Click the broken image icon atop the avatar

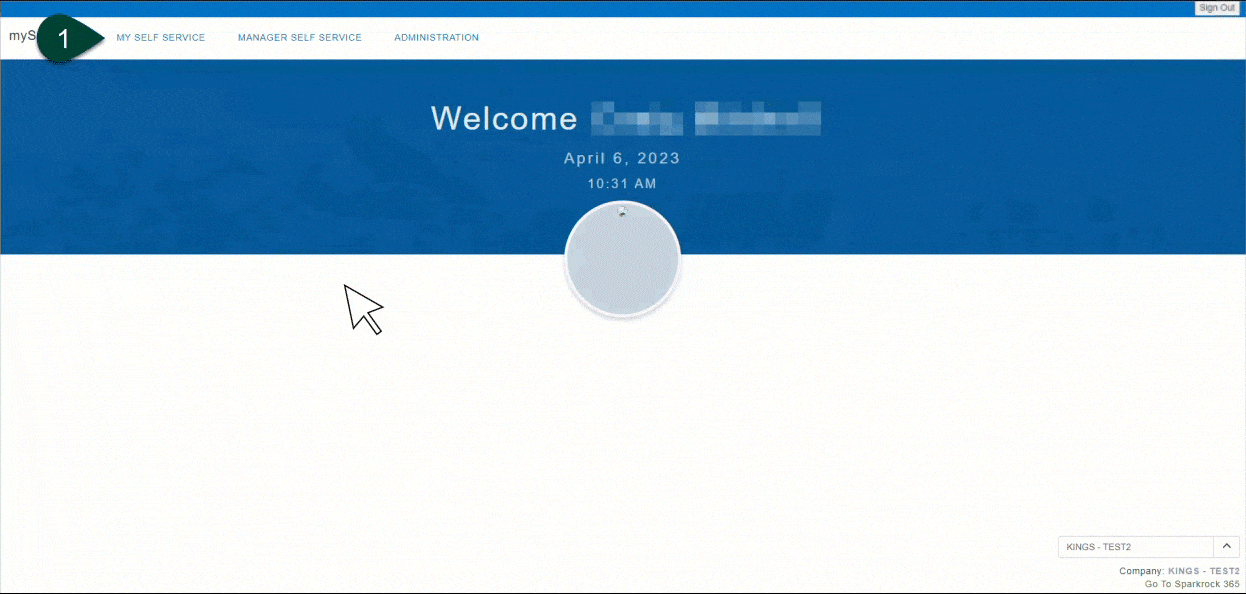622,211
